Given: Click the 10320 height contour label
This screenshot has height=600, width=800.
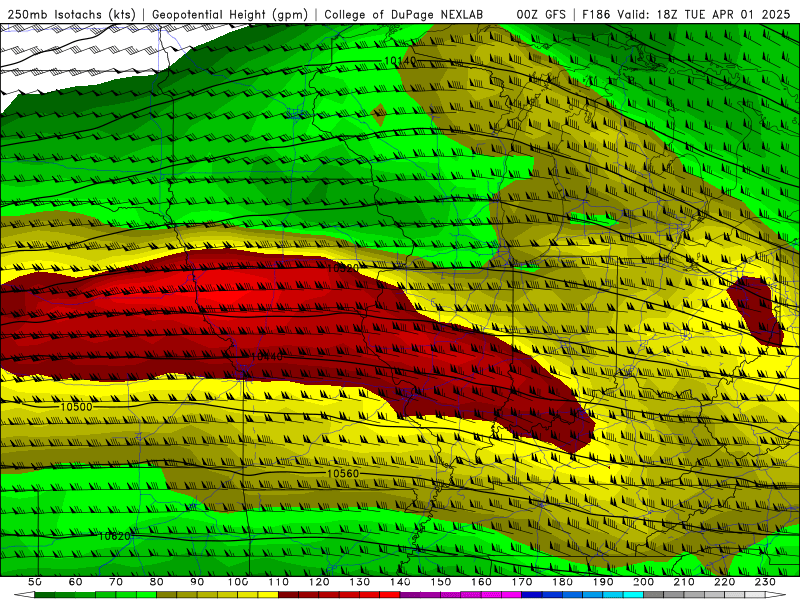Looking at the screenshot, I should coord(343,268).
